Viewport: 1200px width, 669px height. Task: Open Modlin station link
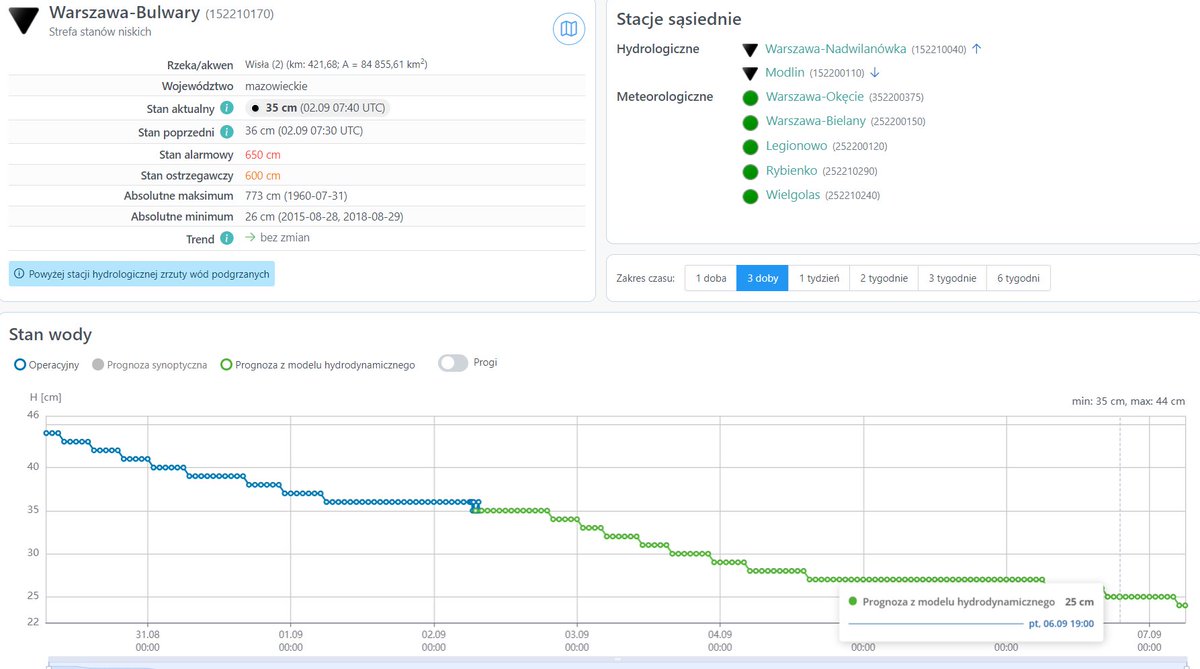coord(785,72)
